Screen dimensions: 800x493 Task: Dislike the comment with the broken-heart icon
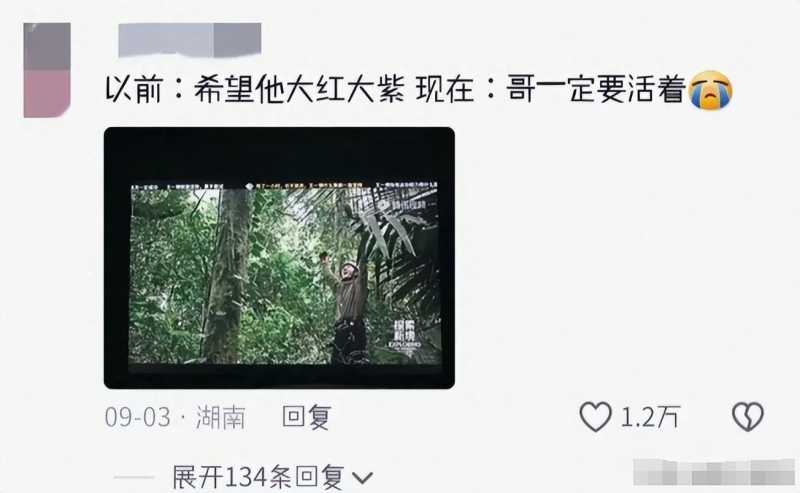pos(748,416)
